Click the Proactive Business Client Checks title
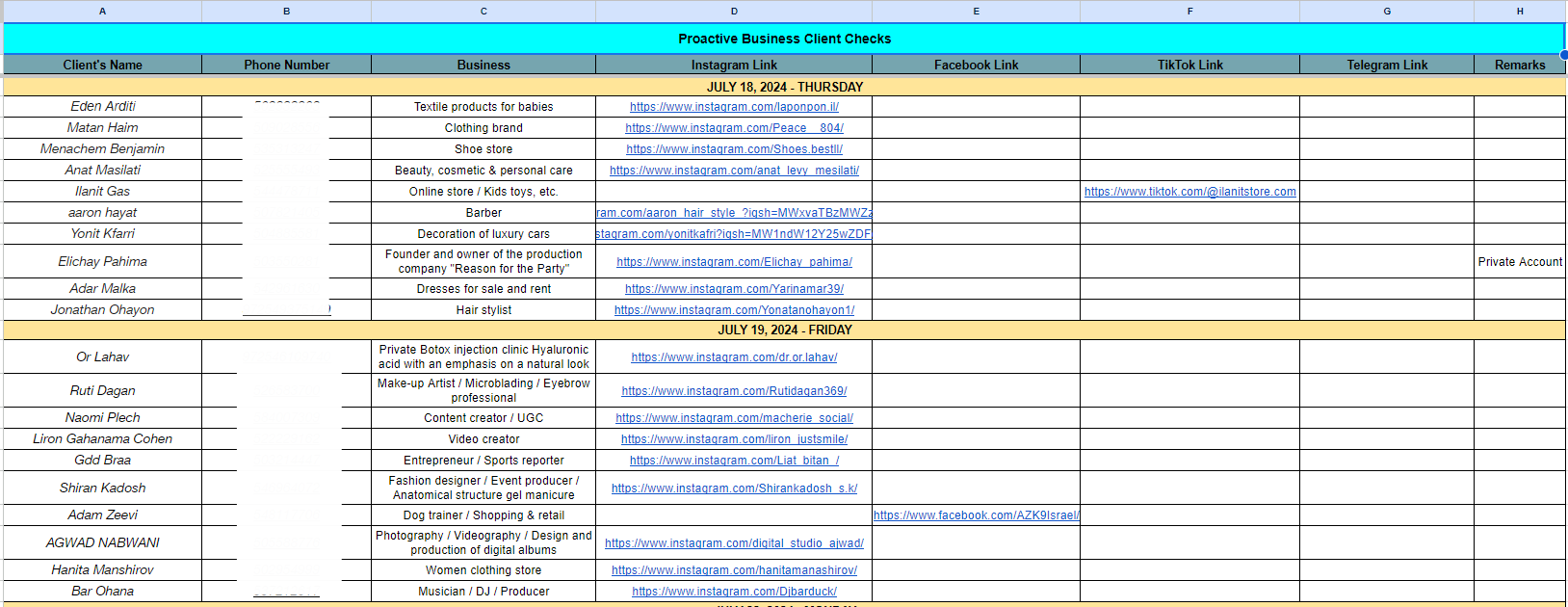This screenshot has width=1568, height=607. point(784,39)
